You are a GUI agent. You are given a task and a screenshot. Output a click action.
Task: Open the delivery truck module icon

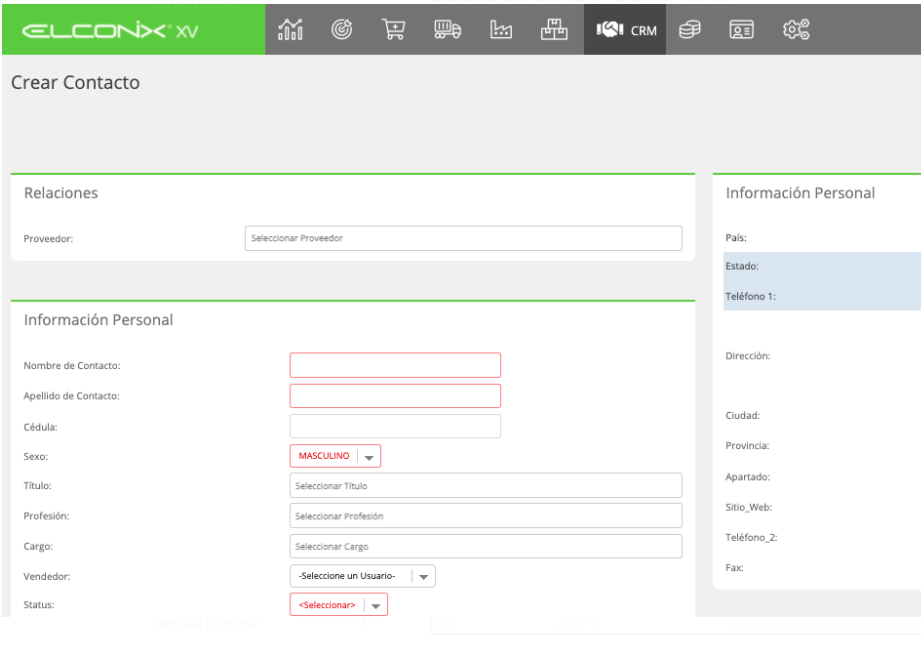(447, 29)
